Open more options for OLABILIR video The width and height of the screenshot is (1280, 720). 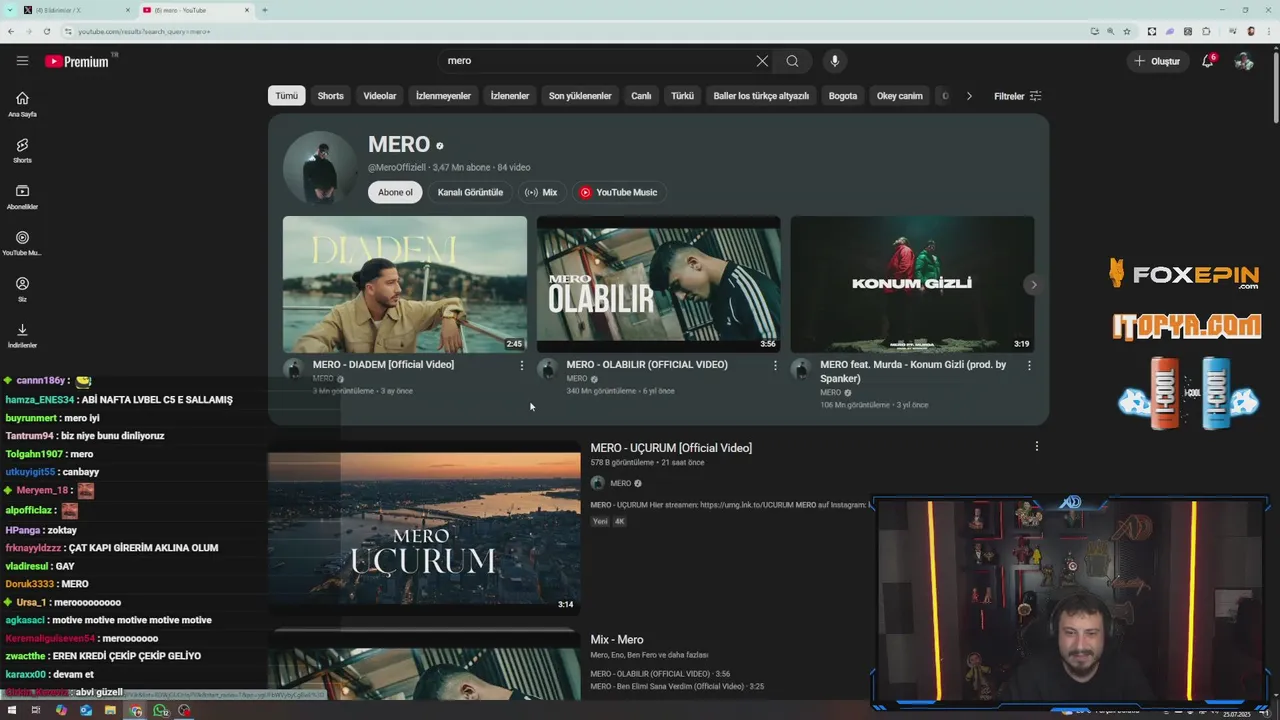[775, 366]
